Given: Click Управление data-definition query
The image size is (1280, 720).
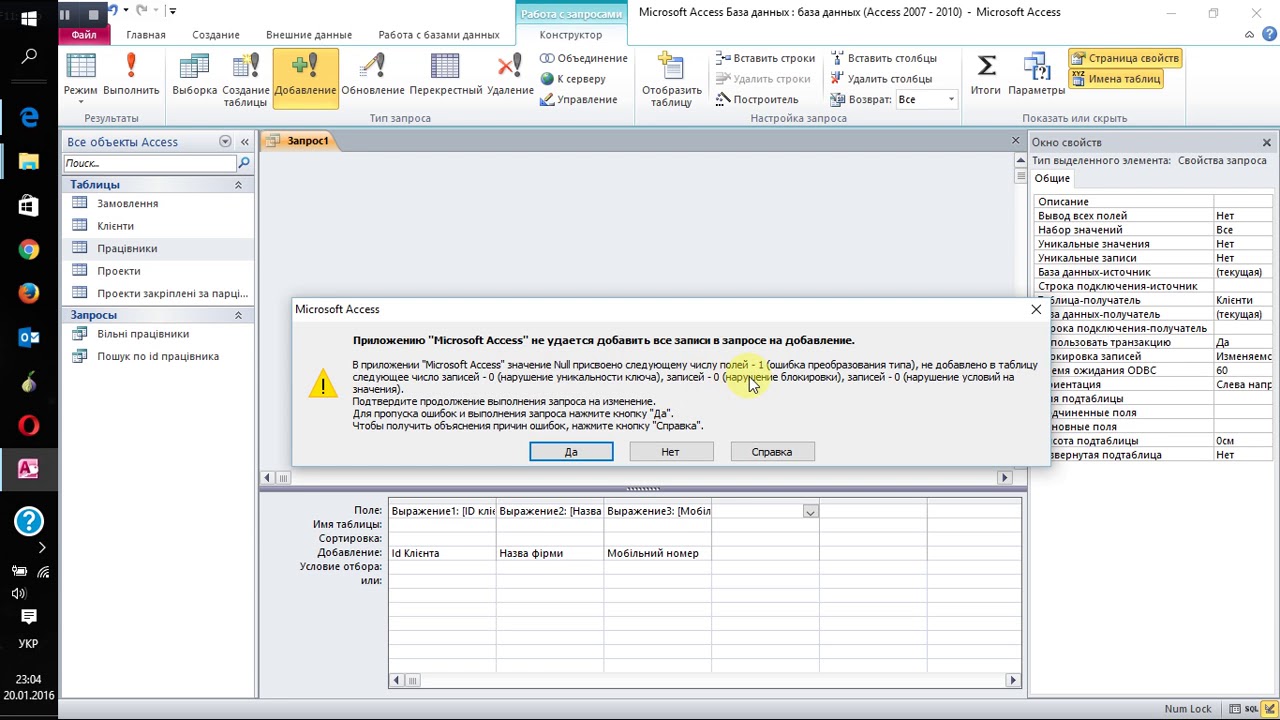Looking at the screenshot, I should pos(578,100).
